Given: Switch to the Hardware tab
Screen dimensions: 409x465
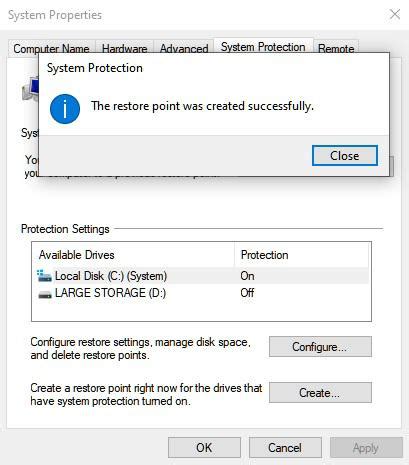Looking at the screenshot, I should tap(124, 49).
